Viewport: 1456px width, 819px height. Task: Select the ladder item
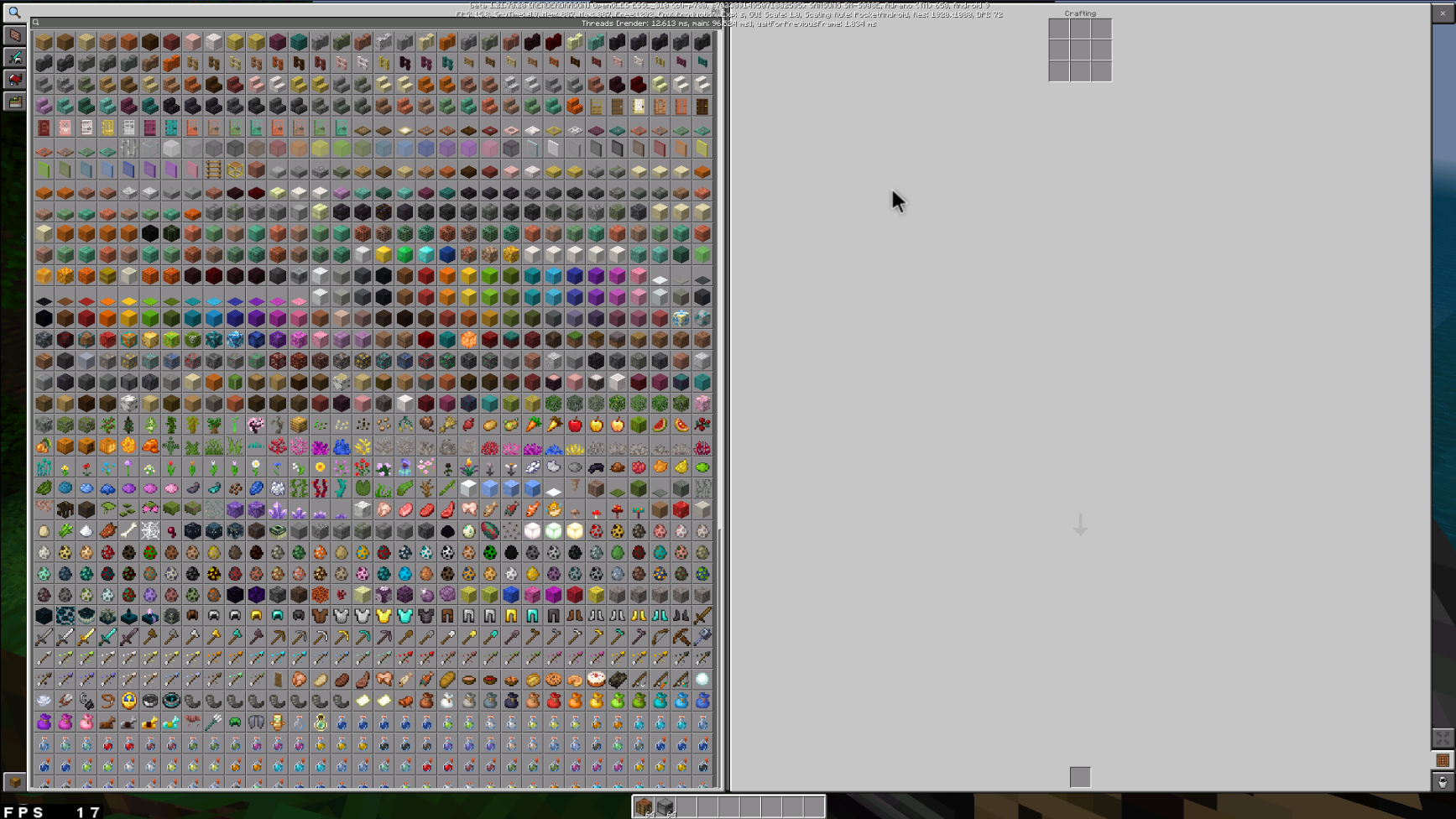pyautogui.click(x=214, y=170)
